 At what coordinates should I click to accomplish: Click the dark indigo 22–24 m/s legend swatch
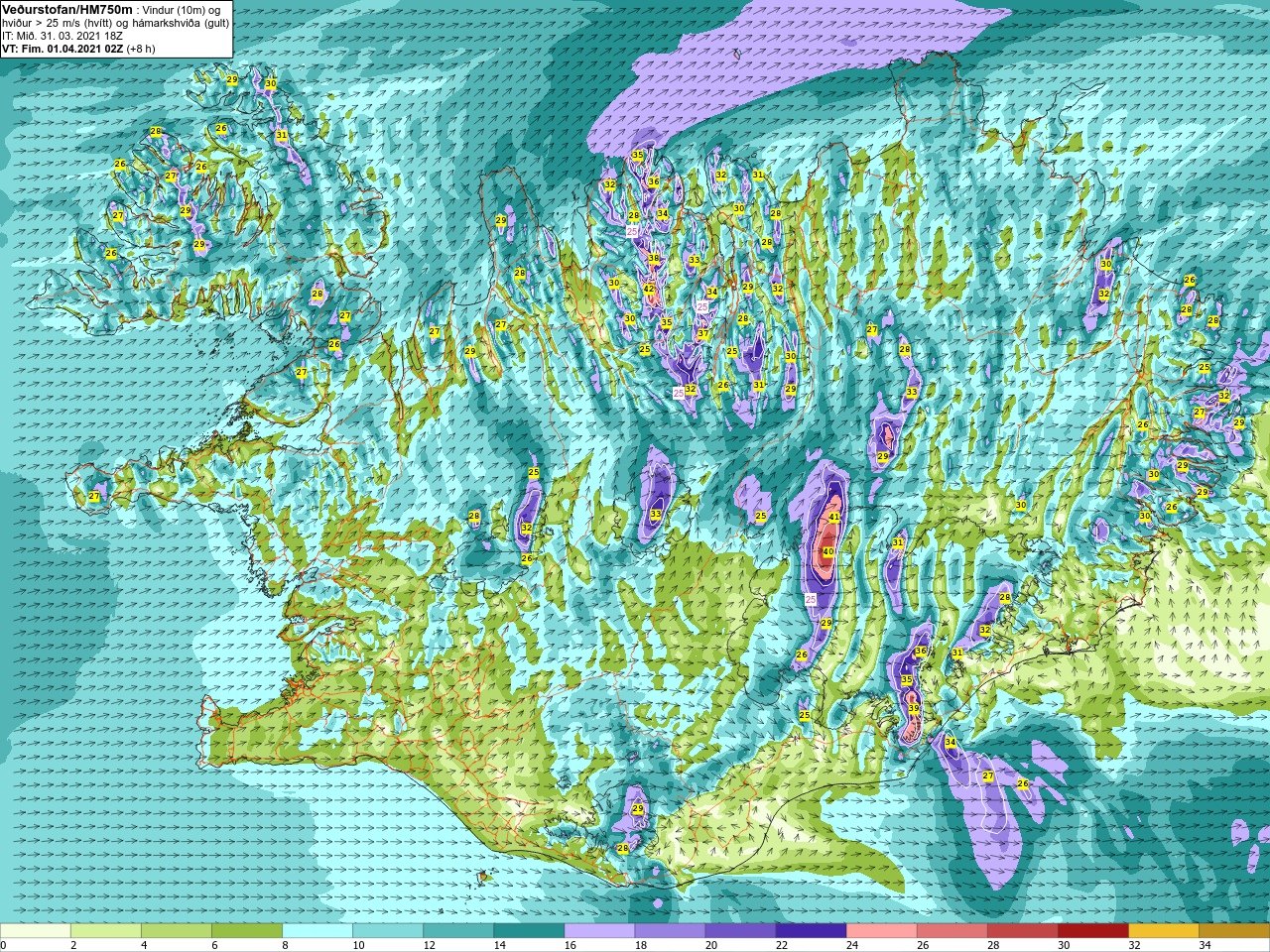[811, 931]
